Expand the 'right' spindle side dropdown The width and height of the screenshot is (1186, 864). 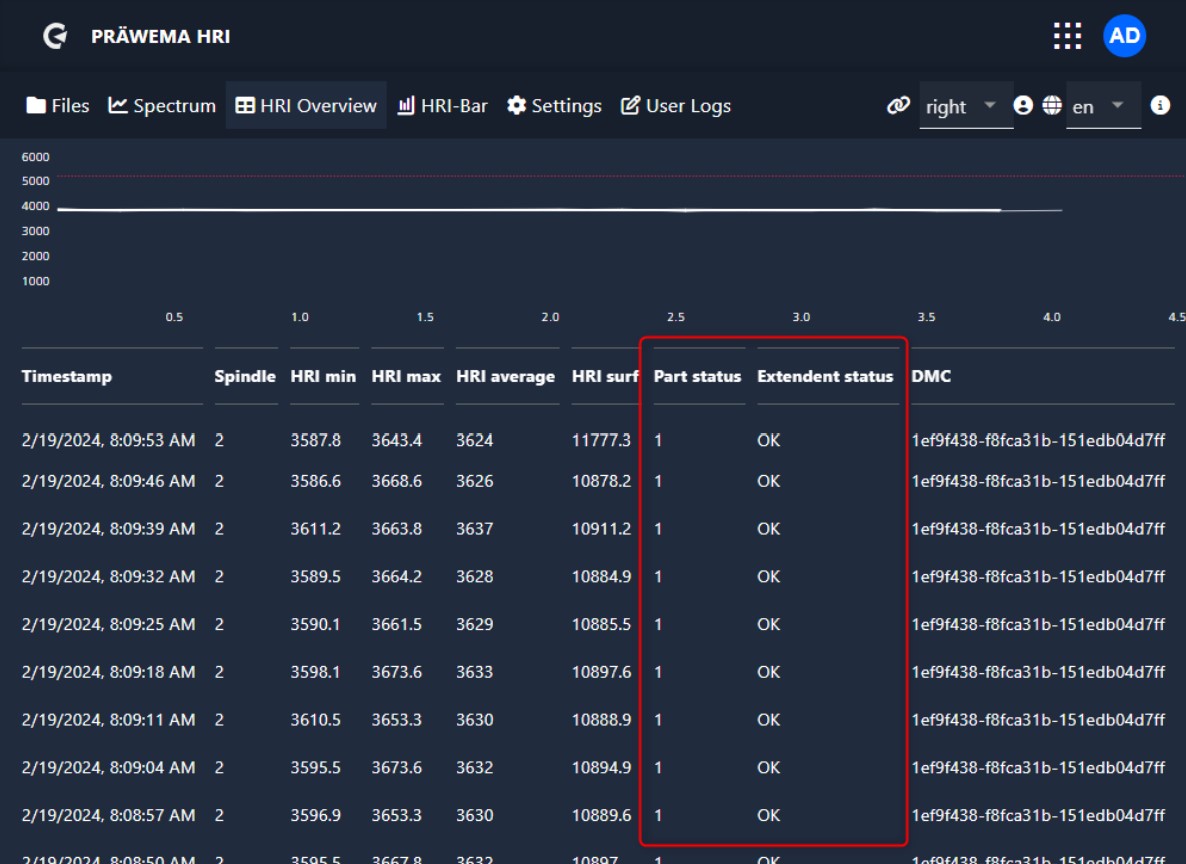(x=965, y=106)
